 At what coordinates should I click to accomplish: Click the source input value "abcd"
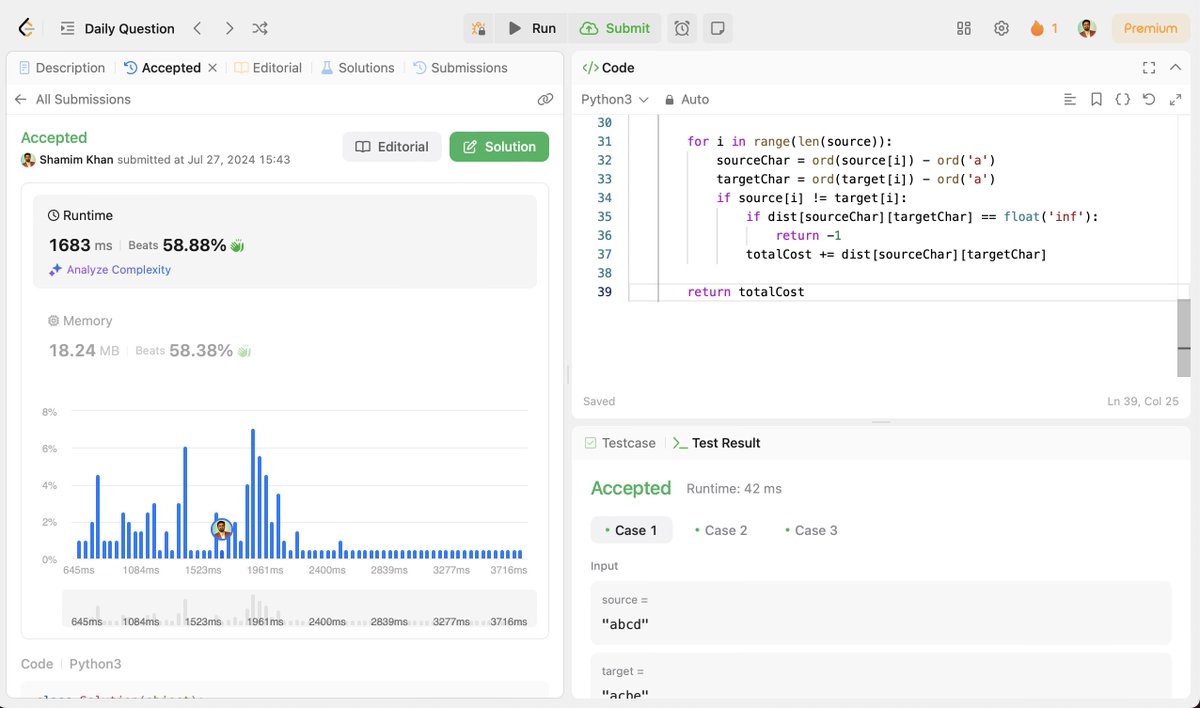(x=626, y=624)
